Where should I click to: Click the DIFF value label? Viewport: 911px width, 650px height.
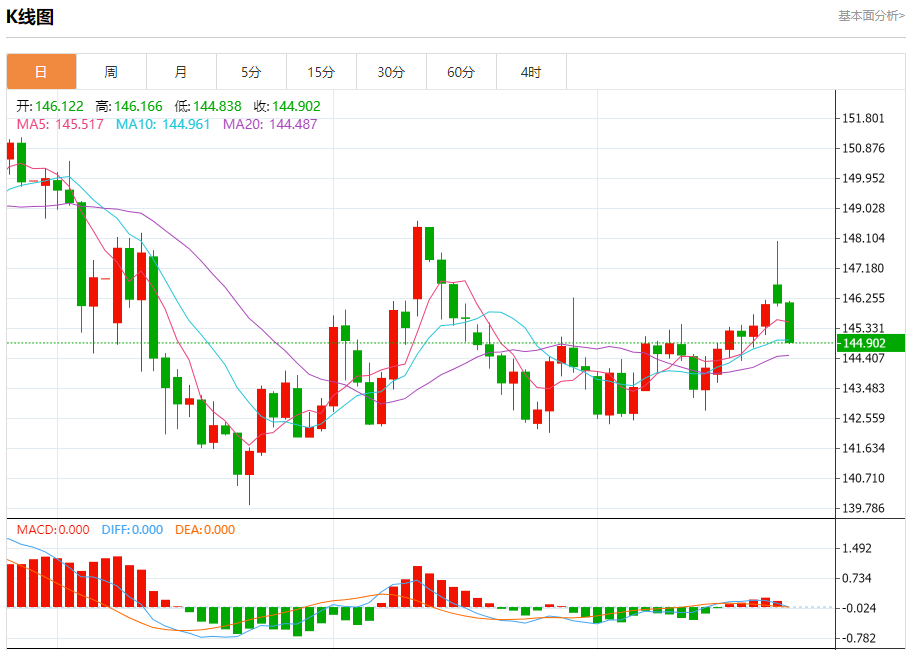(132, 530)
